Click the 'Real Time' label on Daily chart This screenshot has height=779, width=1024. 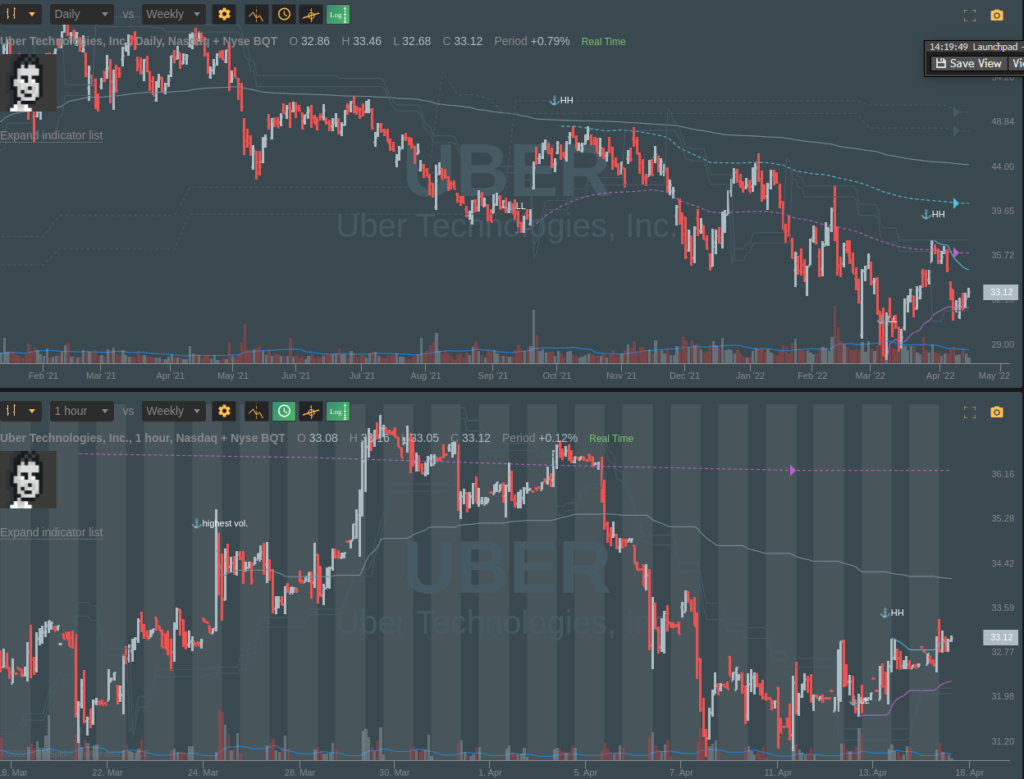coord(603,41)
